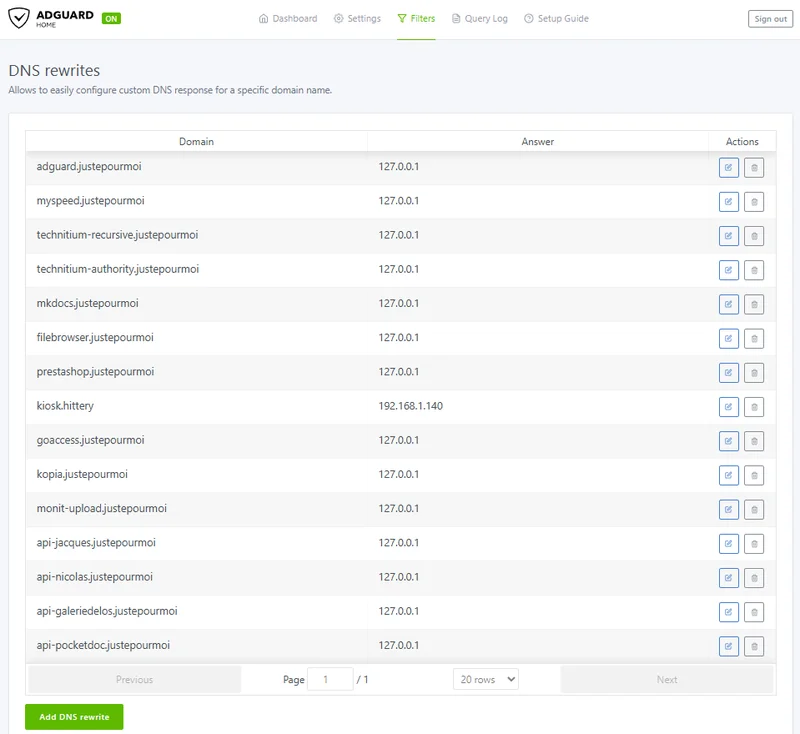
Task: Click the Add DNS rewrite button
Action: click(74, 717)
